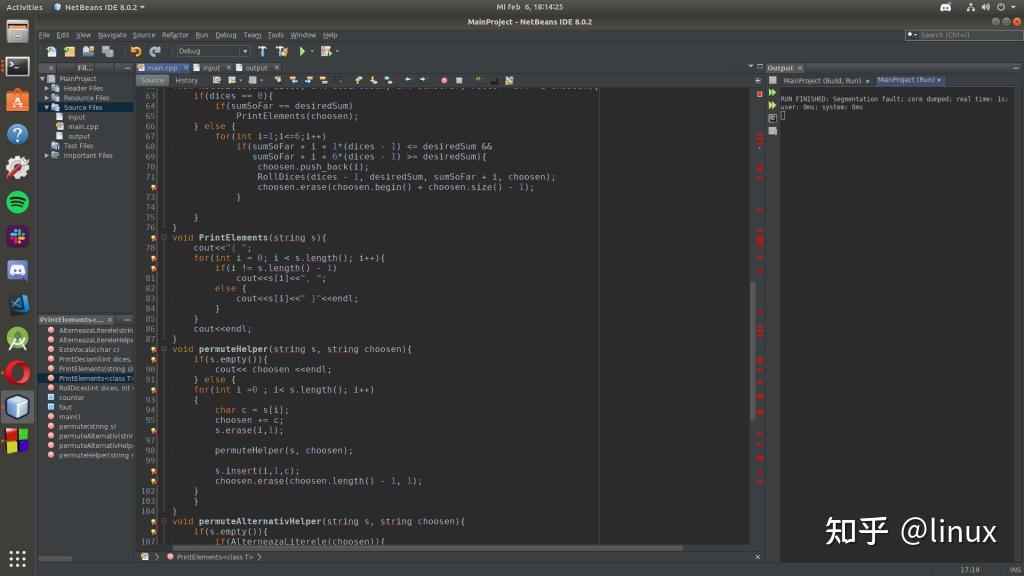Switch editor to Source view
Image resolution: width=1024 pixels, height=576 pixels.
[152, 80]
